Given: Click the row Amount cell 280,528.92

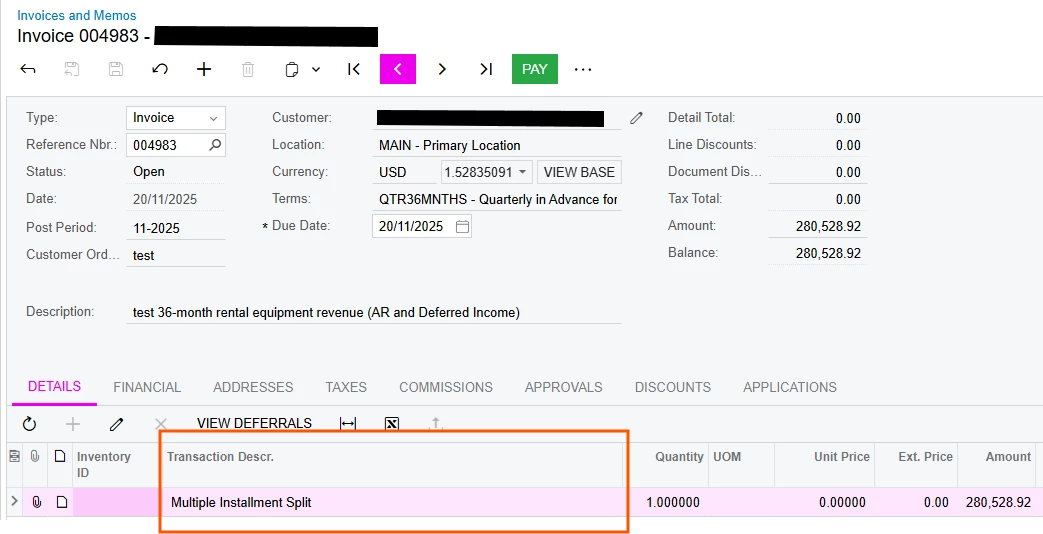Looking at the screenshot, I should coord(998,503).
